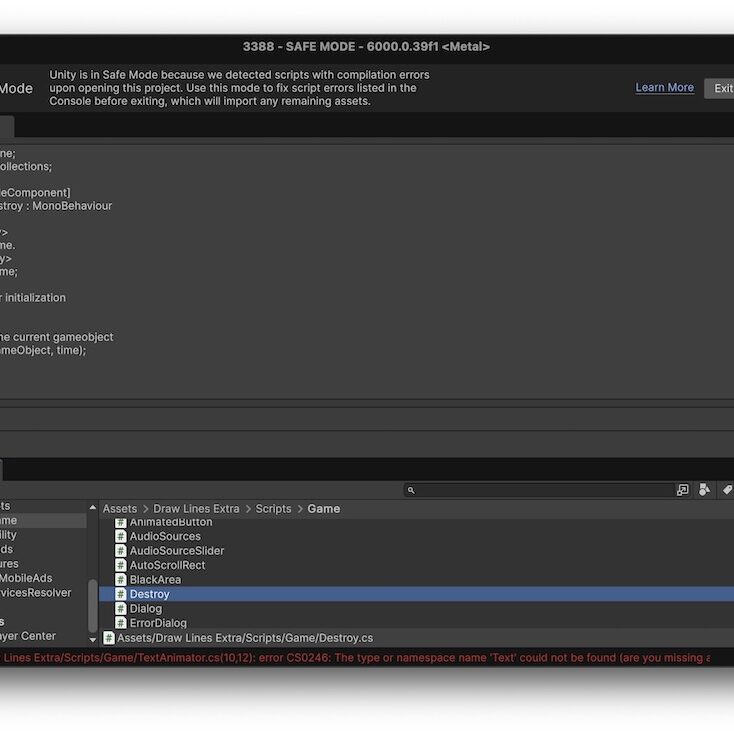
Task: Click the Open in Search icon
Action: (683, 490)
